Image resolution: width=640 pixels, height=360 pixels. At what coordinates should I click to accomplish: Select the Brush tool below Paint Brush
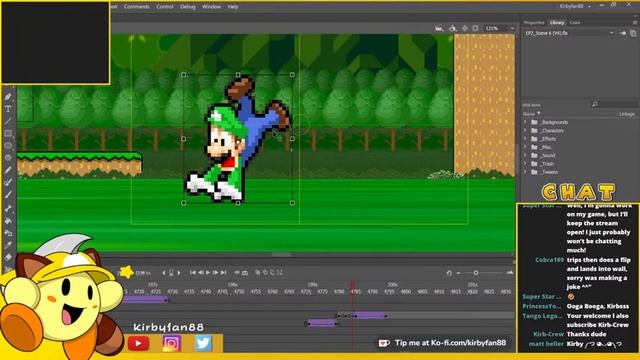[8, 195]
